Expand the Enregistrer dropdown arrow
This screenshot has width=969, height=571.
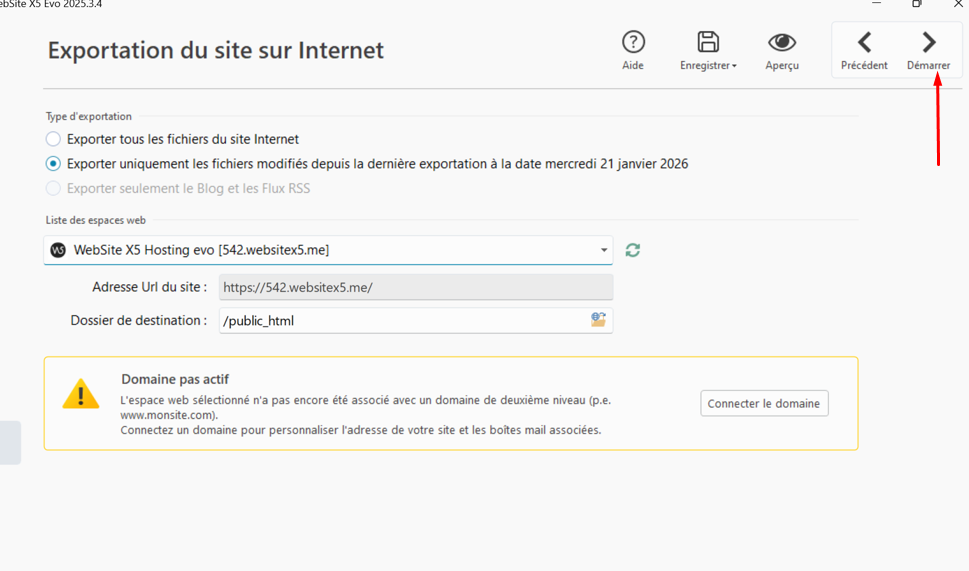coord(735,67)
